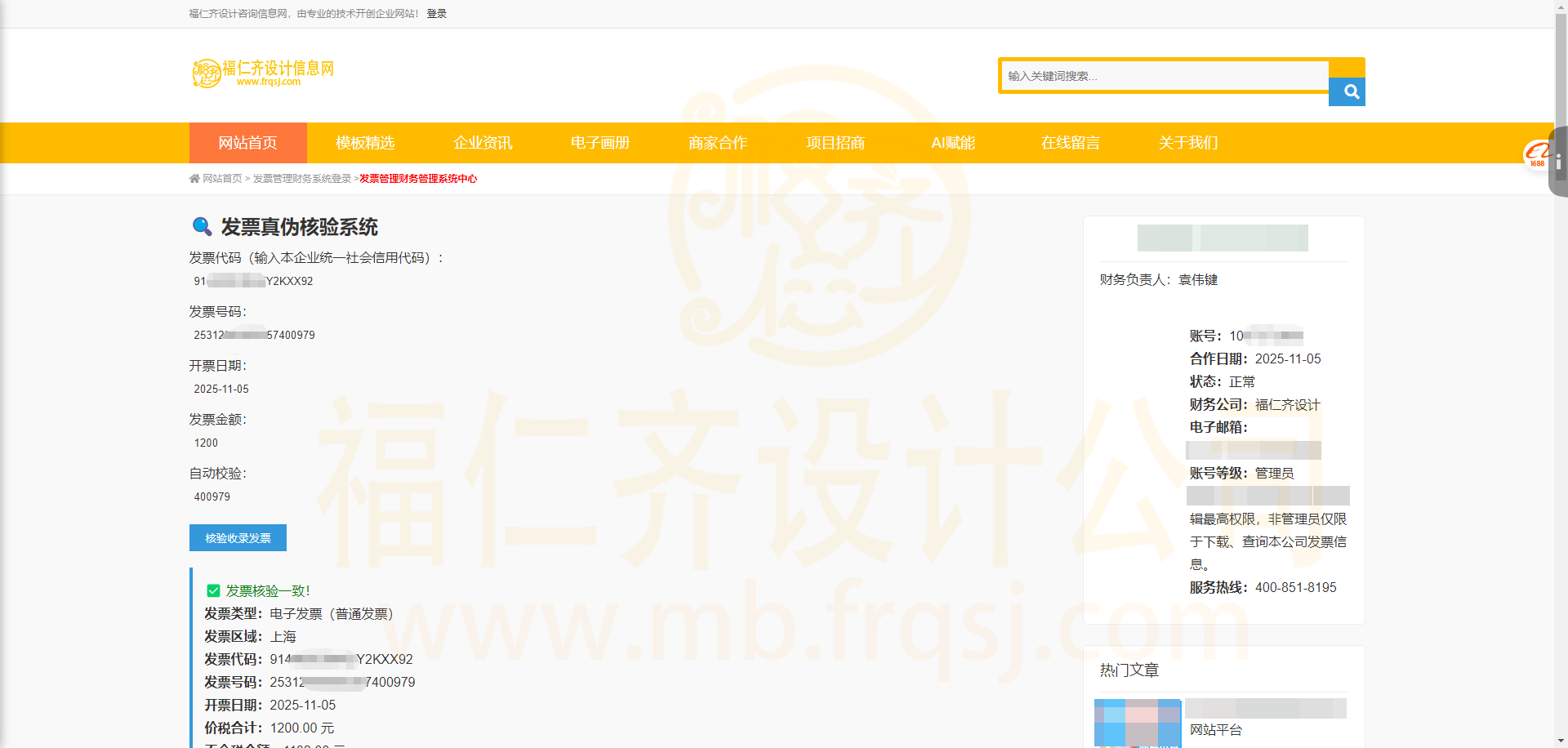Click the magnifier icon beside 发票真伪核验系统 title
This screenshot has height=748, width=1568.
click(201, 226)
